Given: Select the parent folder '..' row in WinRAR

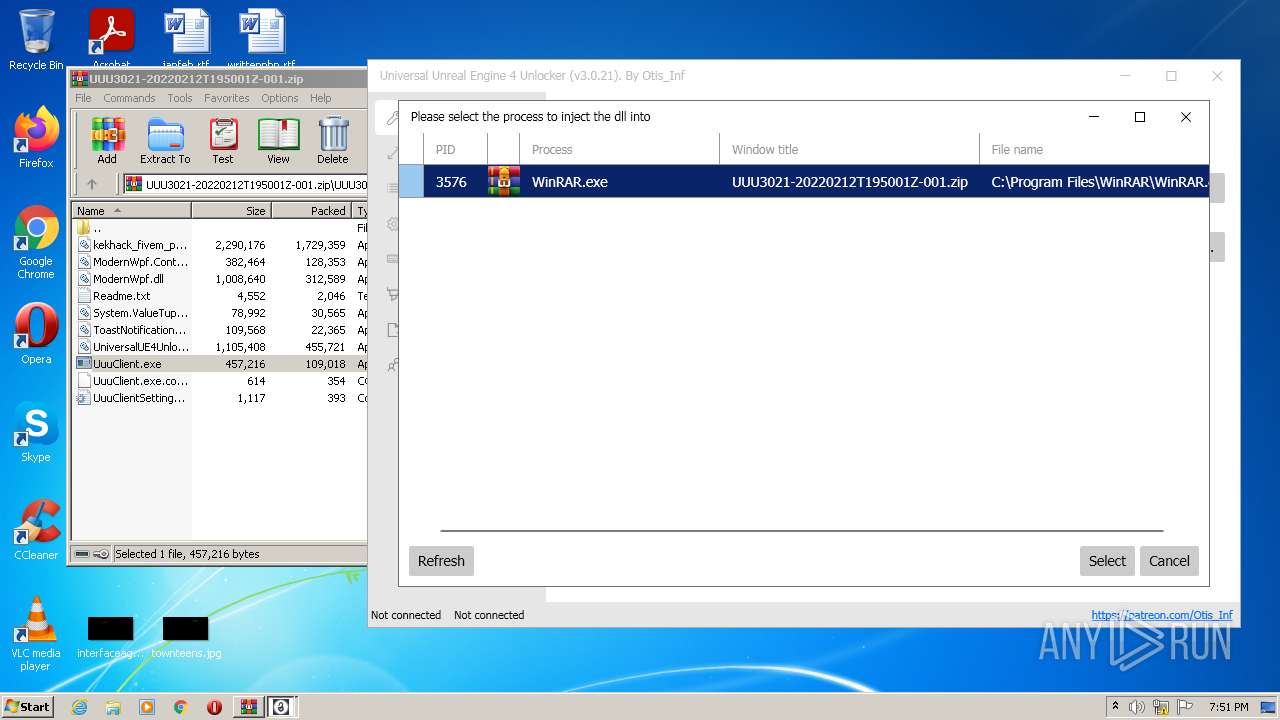Looking at the screenshot, I should (219, 228).
